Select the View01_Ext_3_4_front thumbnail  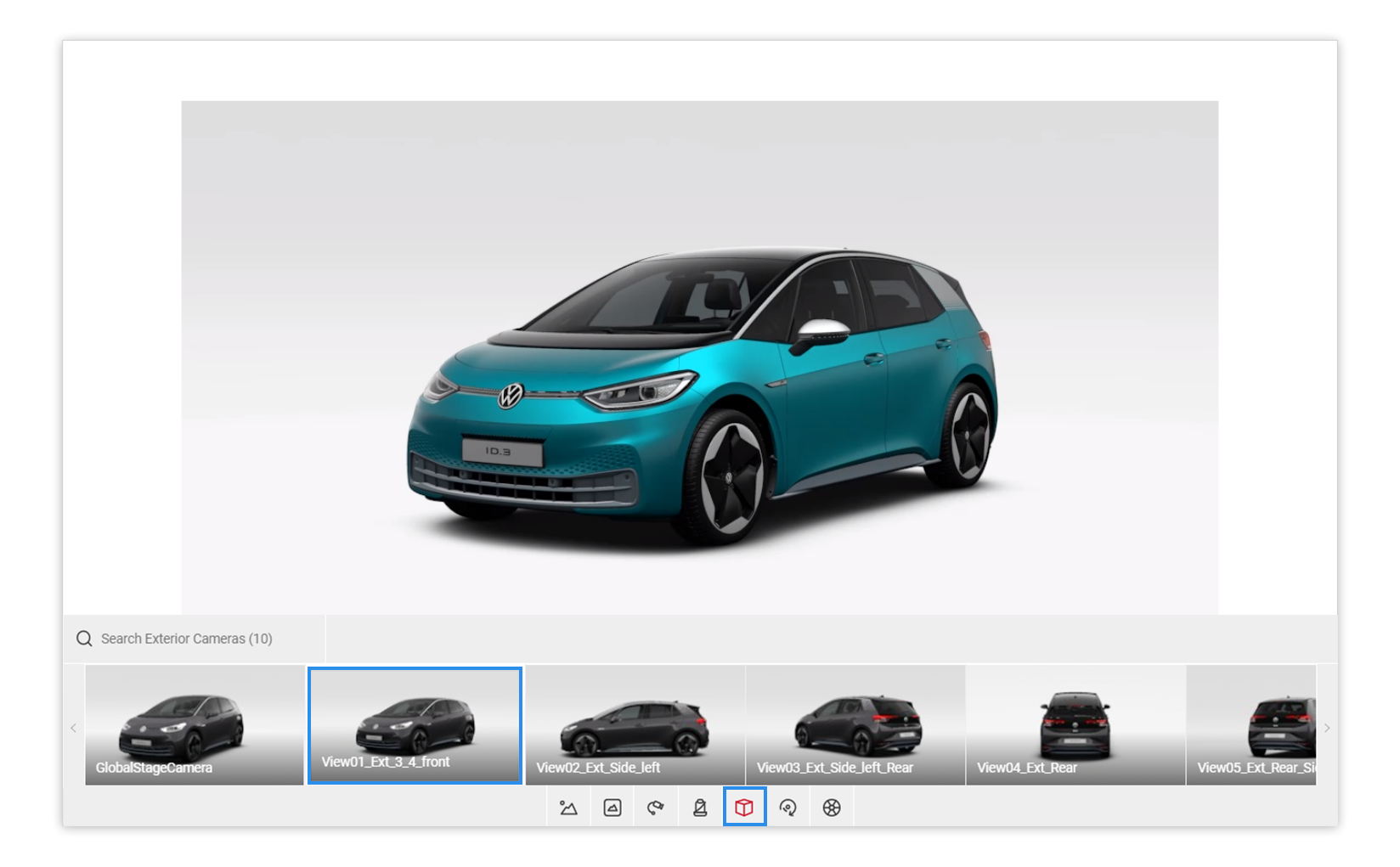coord(415,725)
